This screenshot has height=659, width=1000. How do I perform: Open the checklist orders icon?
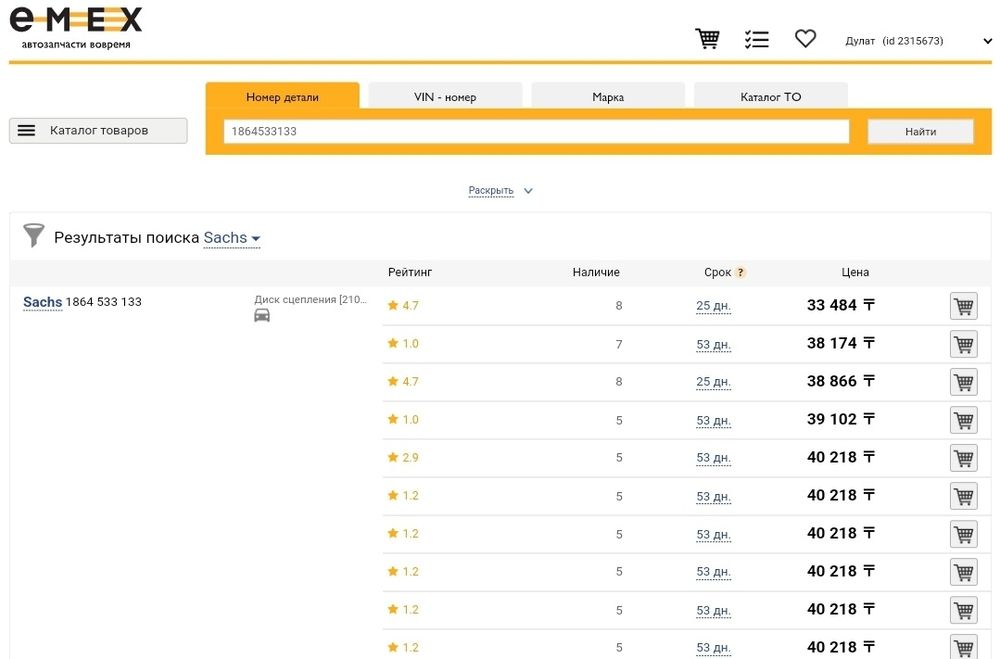pyautogui.click(x=757, y=39)
